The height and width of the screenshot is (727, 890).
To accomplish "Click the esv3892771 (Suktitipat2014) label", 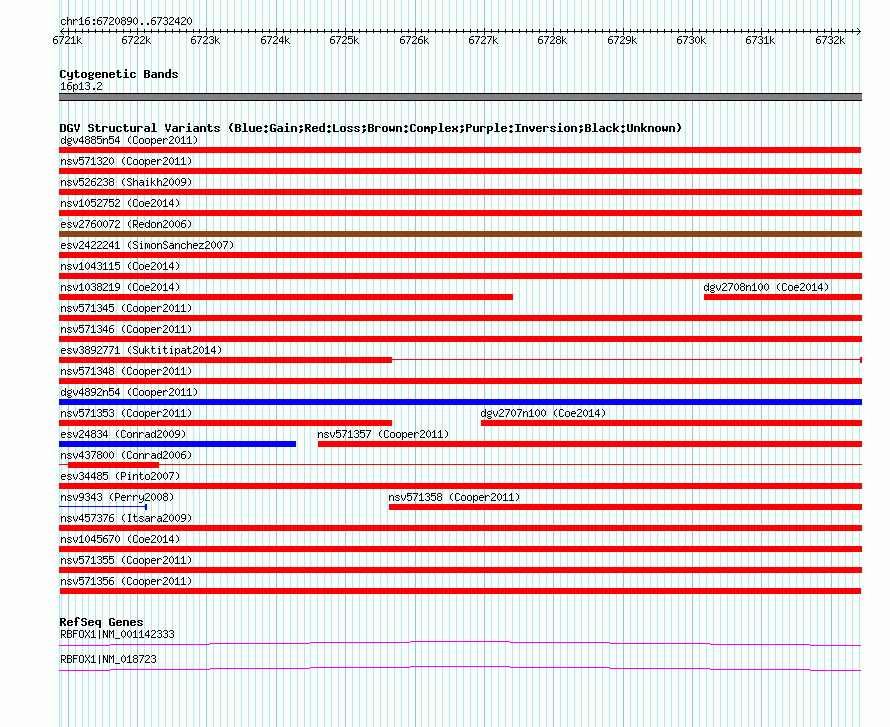I will (x=141, y=350).
